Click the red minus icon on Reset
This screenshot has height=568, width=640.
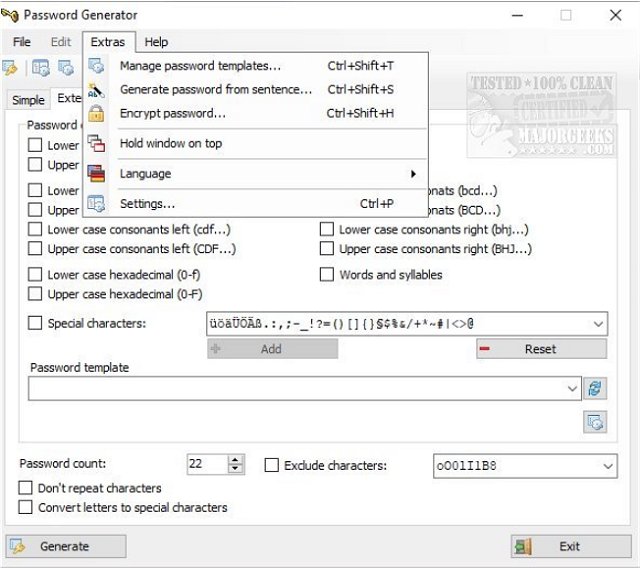tap(484, 349)
